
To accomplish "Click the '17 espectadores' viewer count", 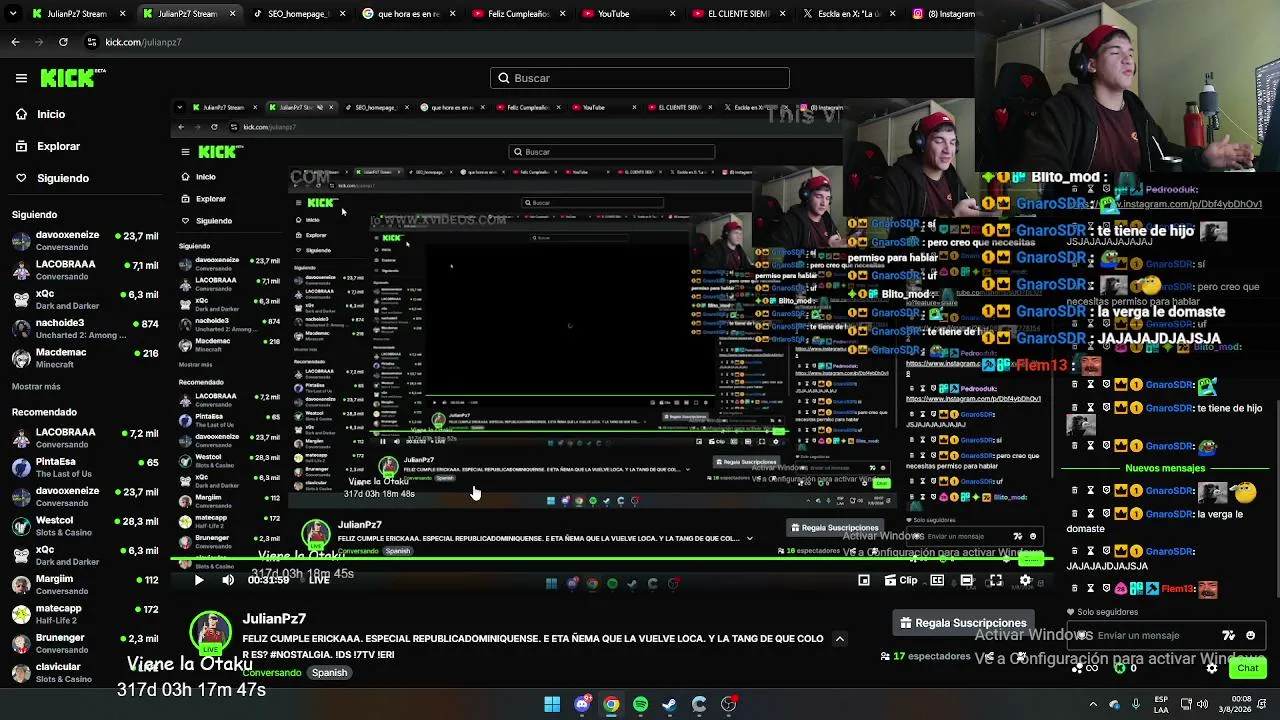I will pos(924,656).
